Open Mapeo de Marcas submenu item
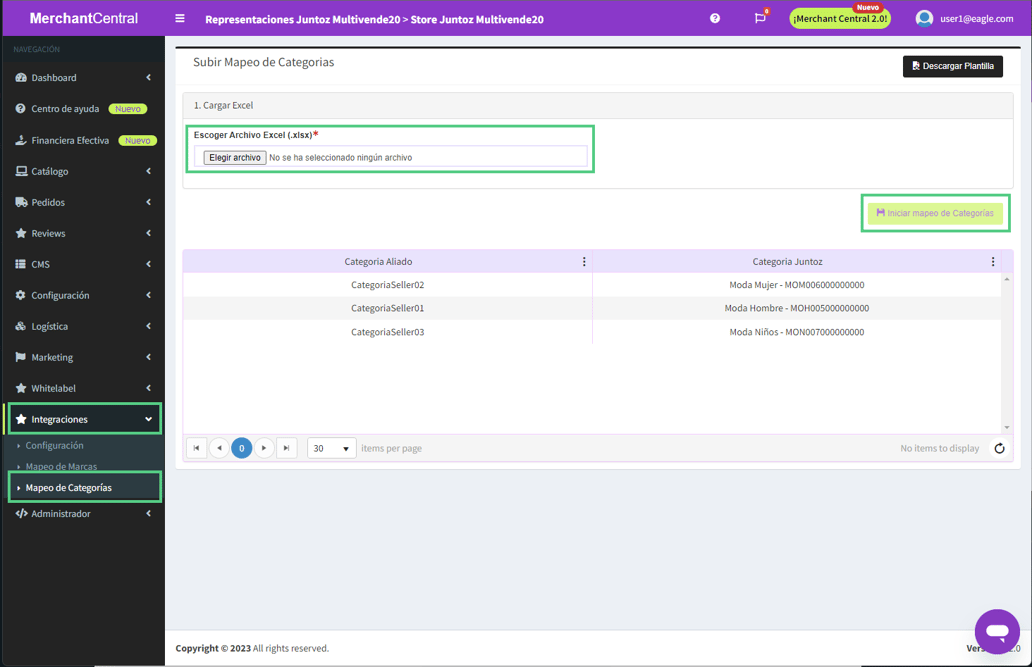 (61, 466)
